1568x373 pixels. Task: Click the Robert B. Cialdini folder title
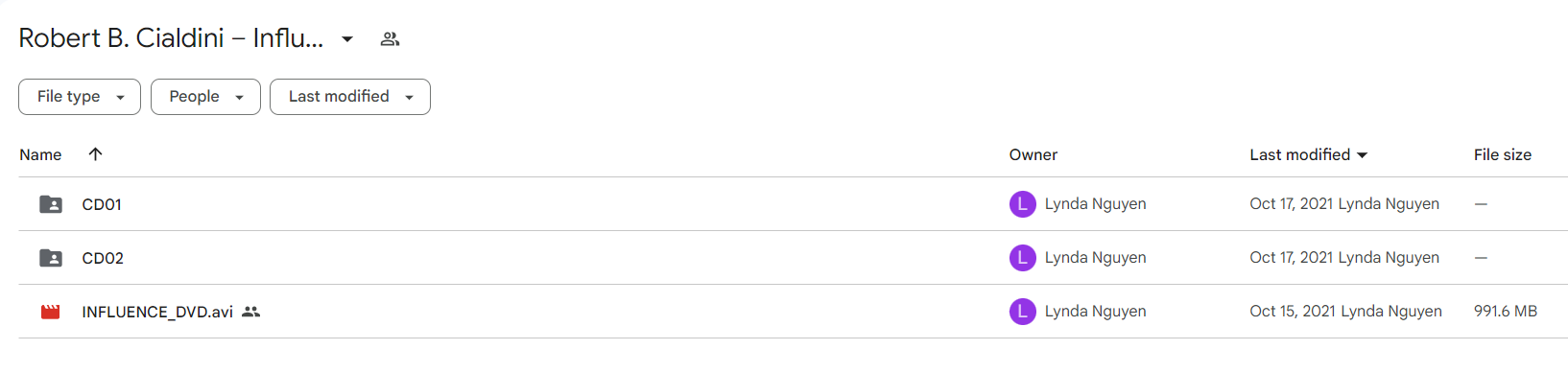point(171,38)
